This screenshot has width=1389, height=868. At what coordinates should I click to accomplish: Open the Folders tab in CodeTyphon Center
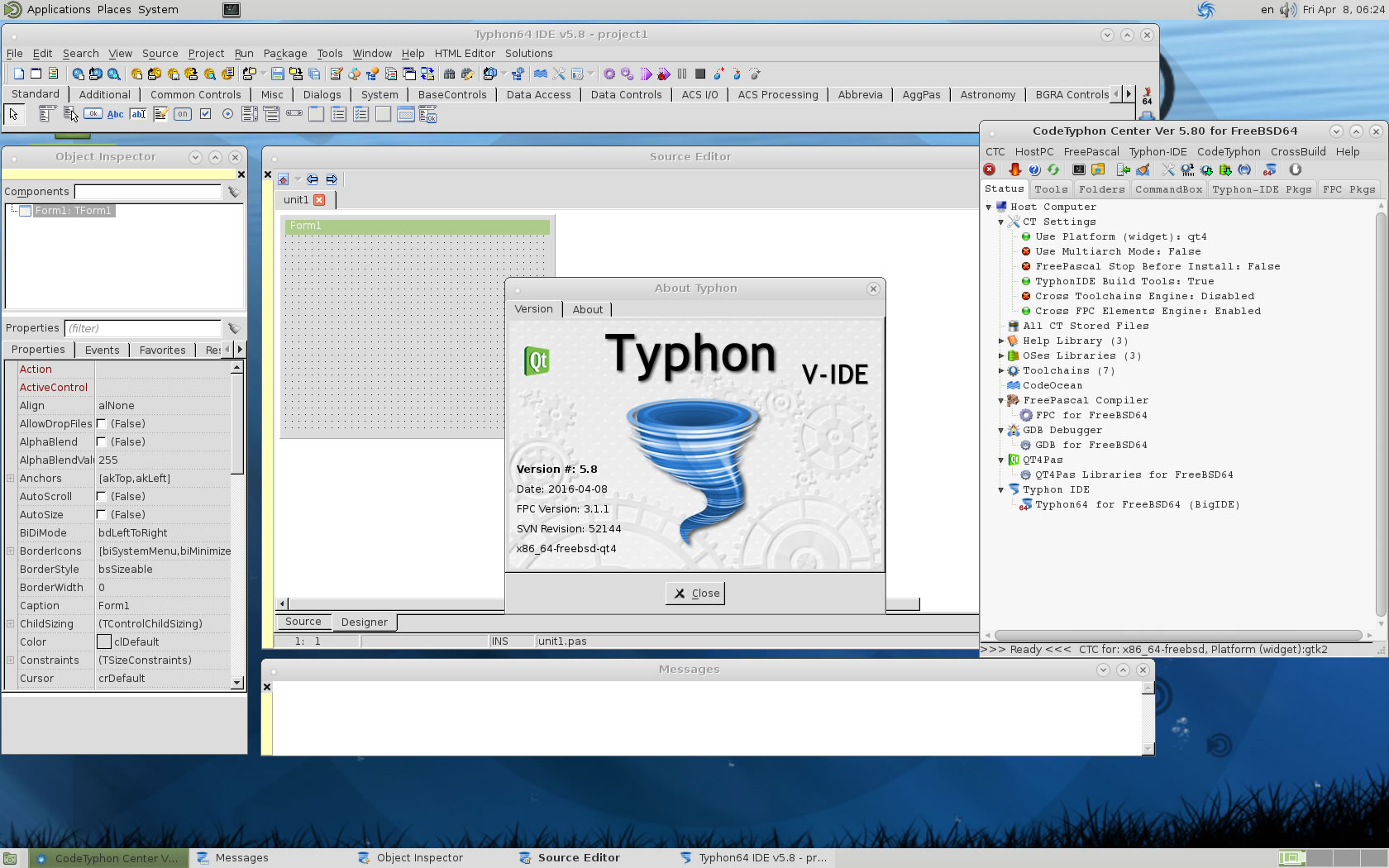click(1101, 189)
